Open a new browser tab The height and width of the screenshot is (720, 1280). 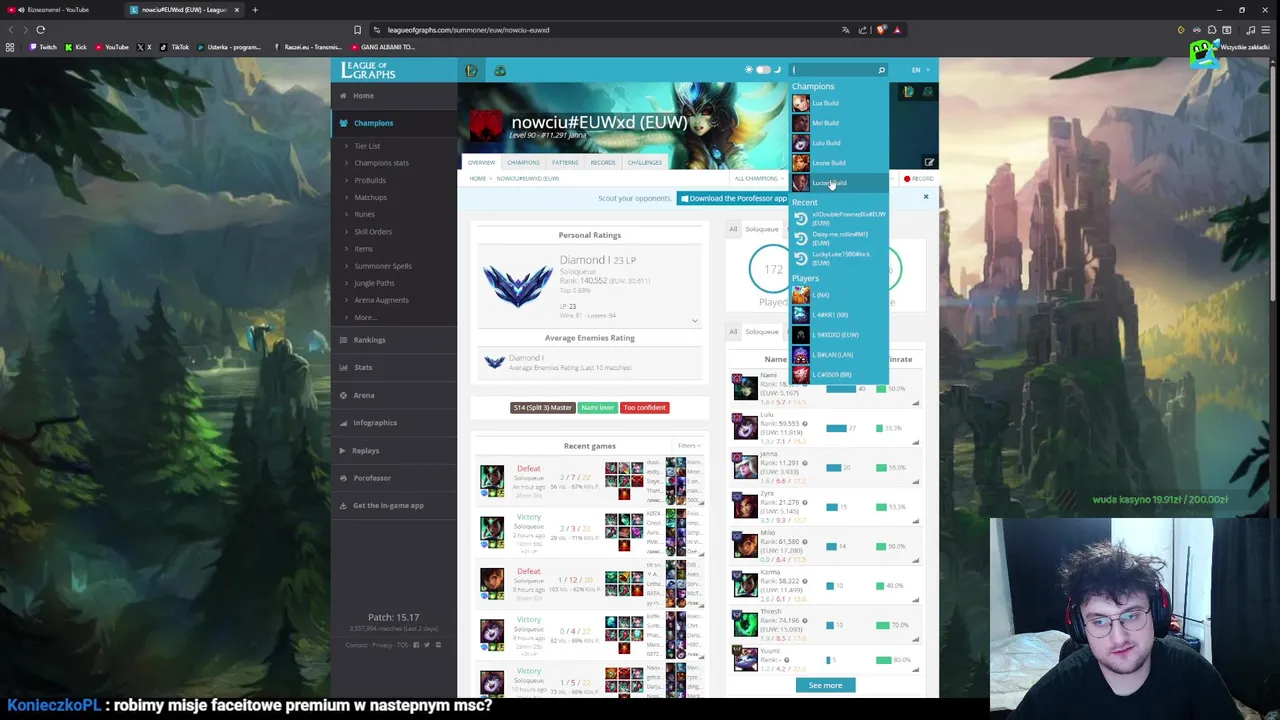coord(255,10)
